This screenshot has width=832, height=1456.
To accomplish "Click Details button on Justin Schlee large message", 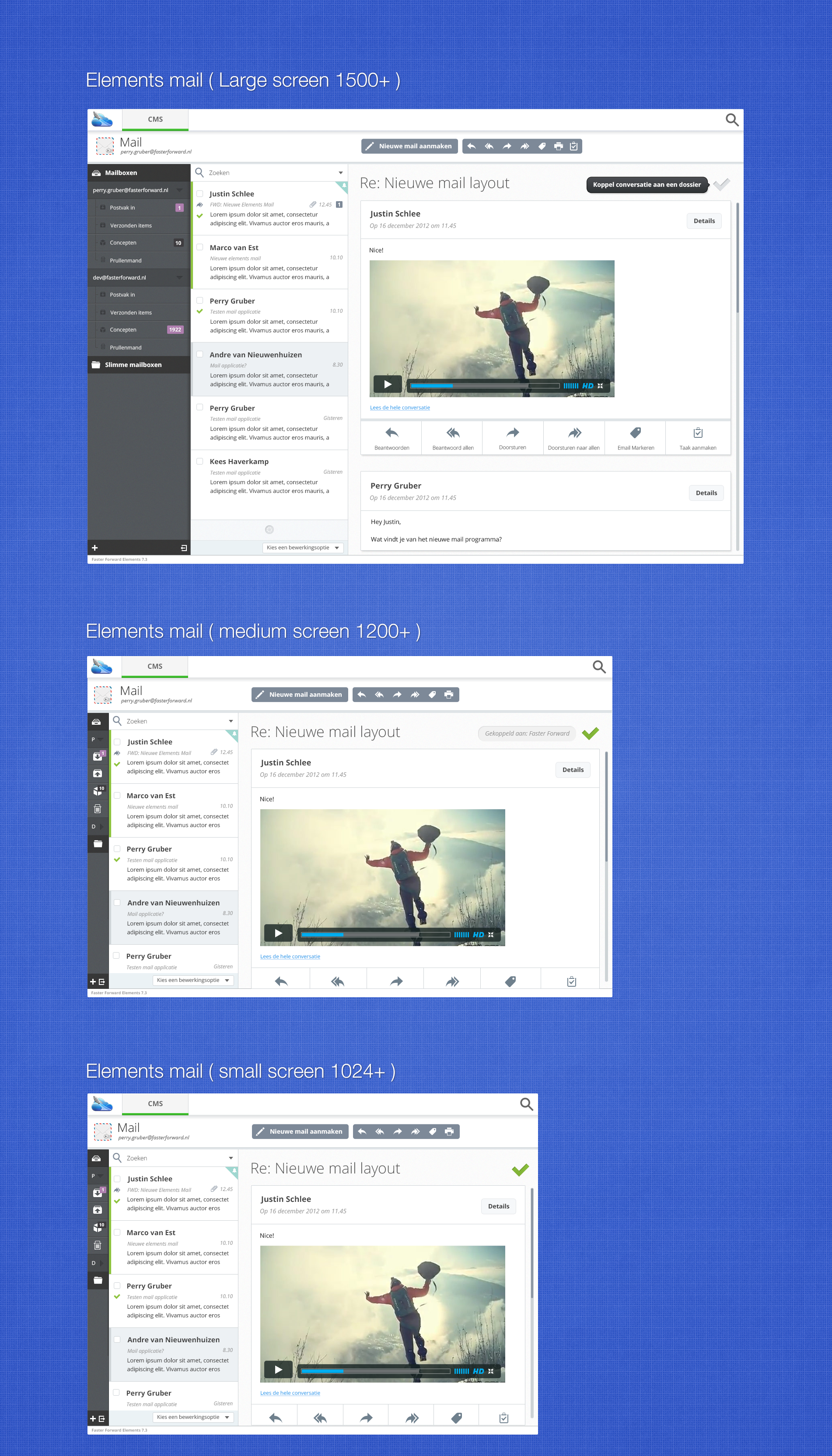I will pos(704,221).
